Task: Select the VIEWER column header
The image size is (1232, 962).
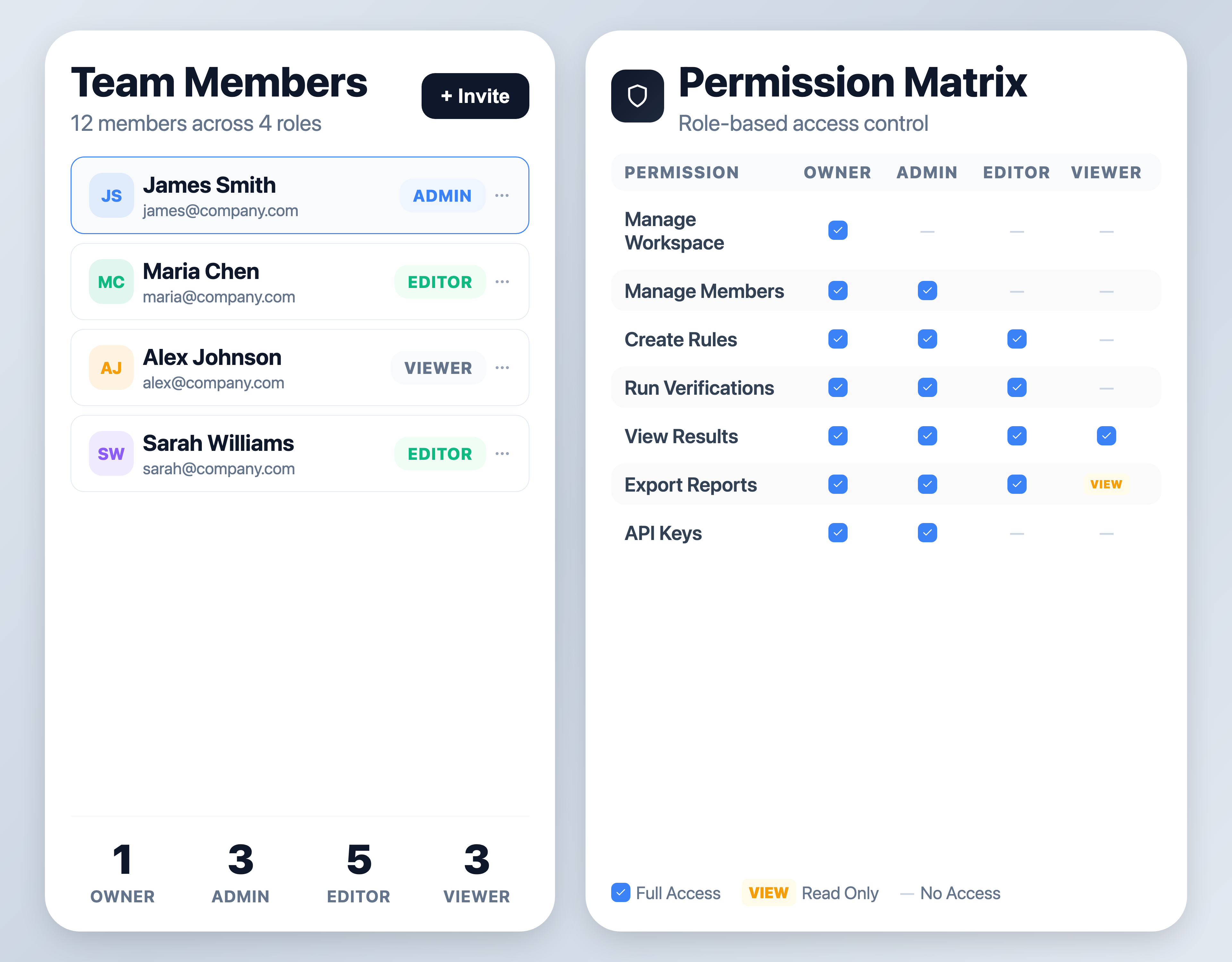Action: [x=1106, y=173]
